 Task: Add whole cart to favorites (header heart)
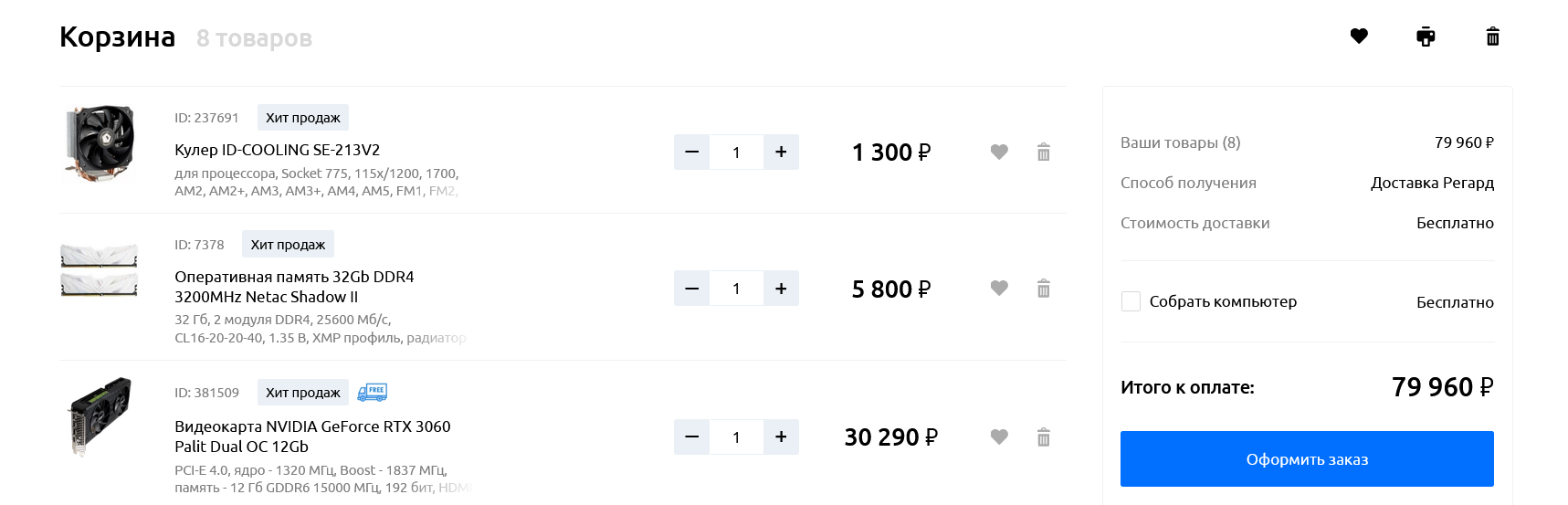tap(1359, 37)
